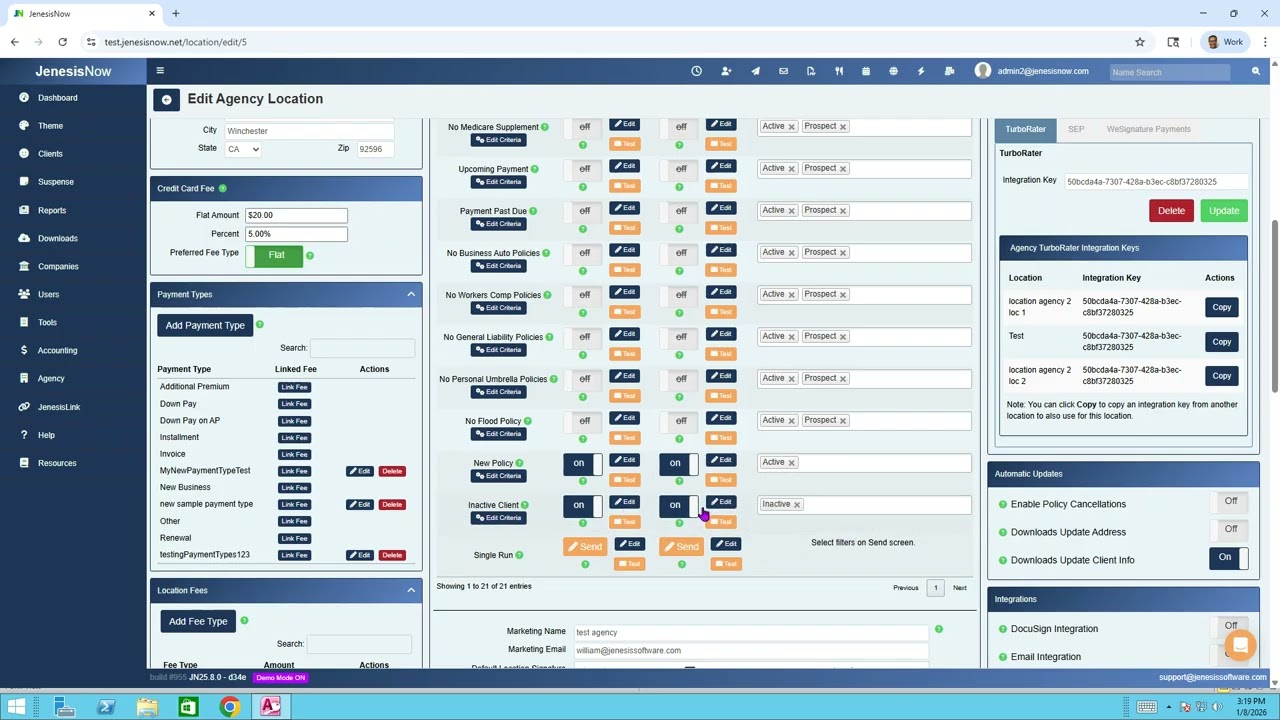Viewport: 1280px width, 720px height.
Task: Turn off Downloads Update Client Info
Action: (x=1229, y=558)
